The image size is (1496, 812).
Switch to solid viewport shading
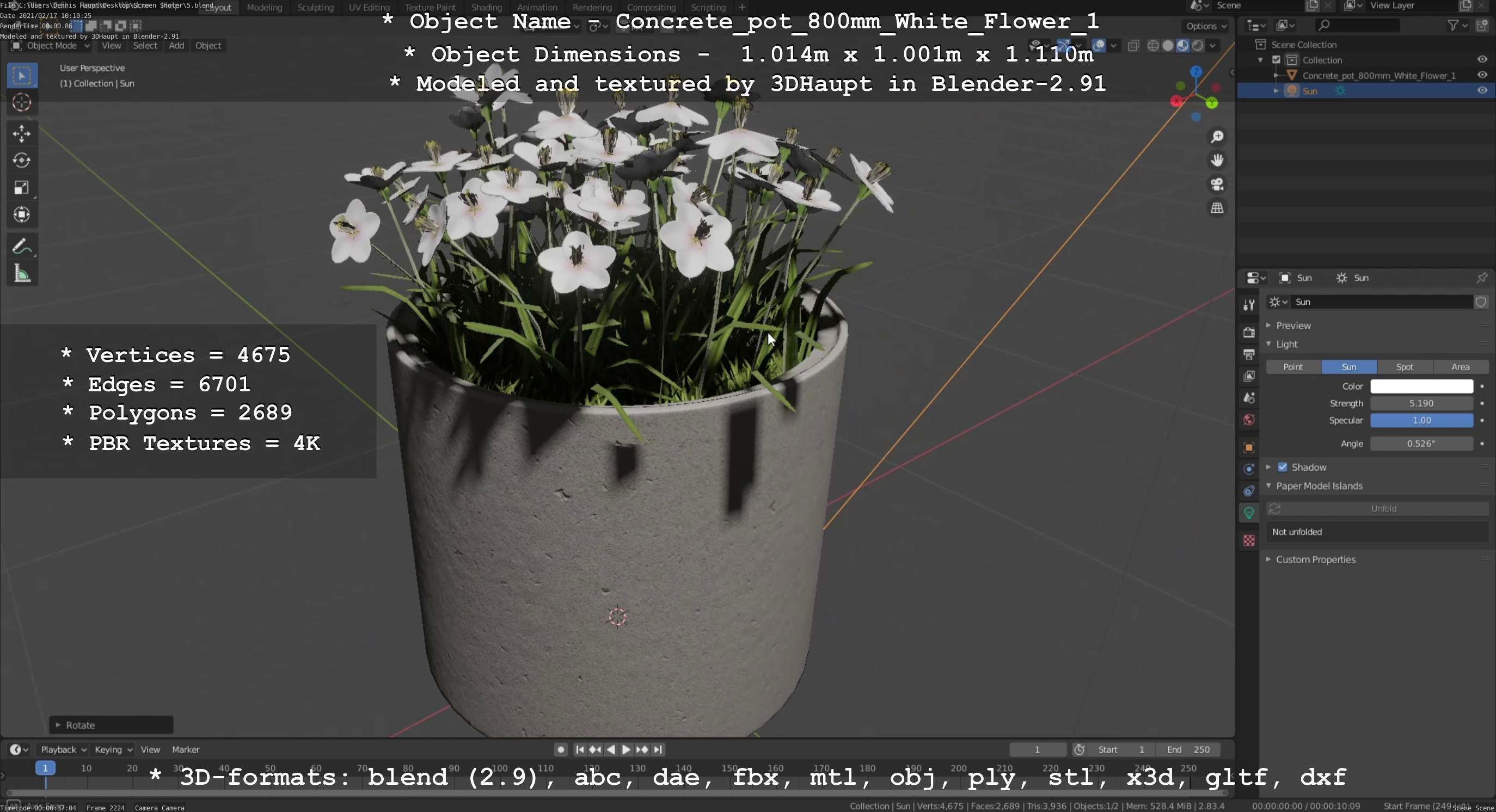pyautogui.click(x=1168, y=46)
